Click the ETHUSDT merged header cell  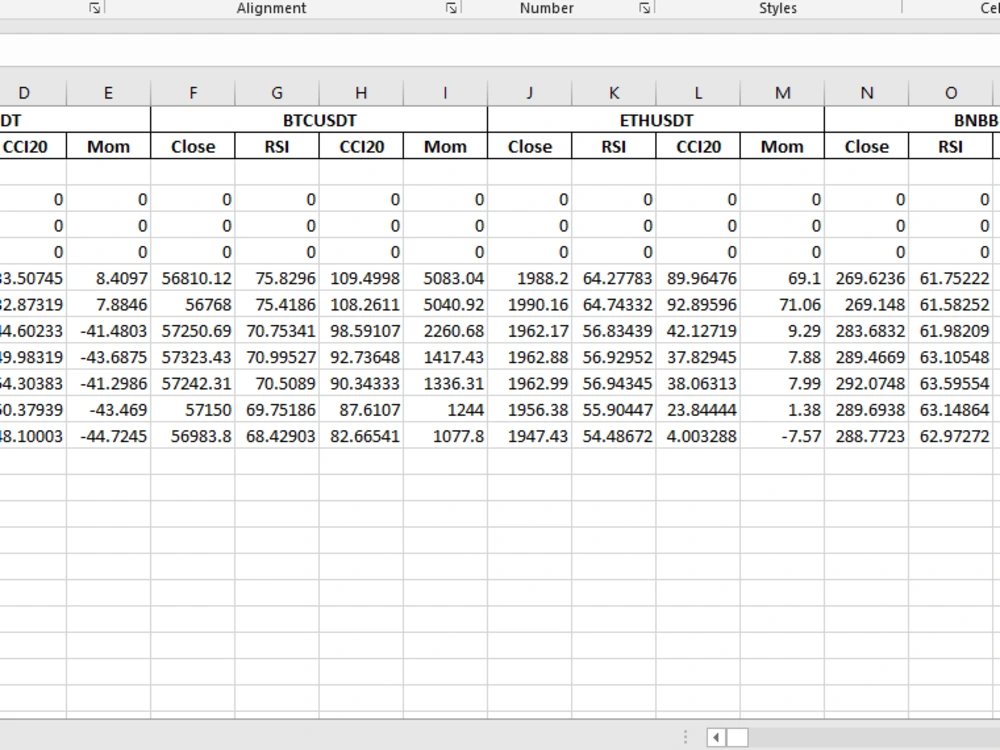click(x=656, y=120)
